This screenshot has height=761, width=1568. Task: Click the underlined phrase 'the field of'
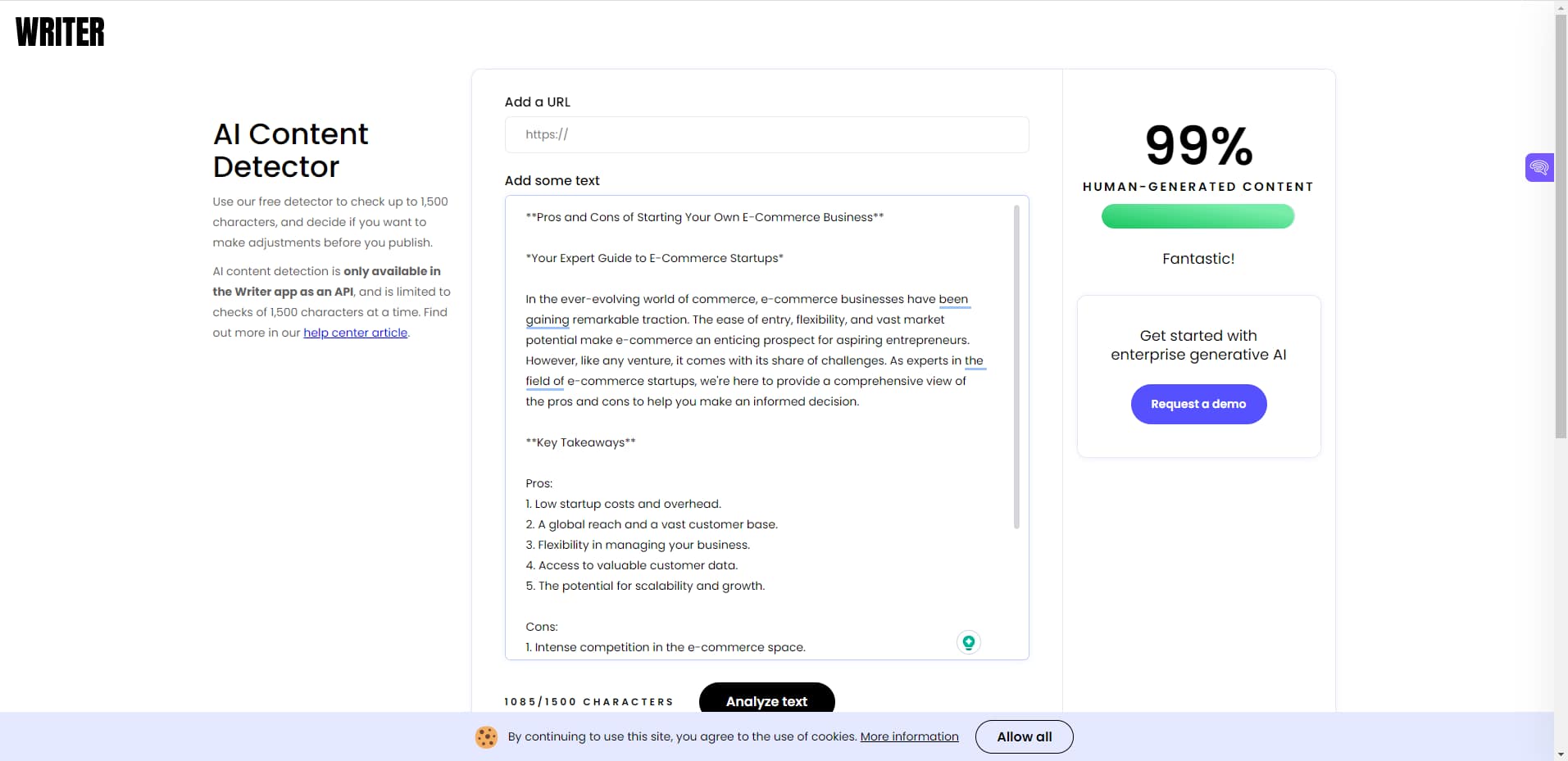[x=543, y=380]
